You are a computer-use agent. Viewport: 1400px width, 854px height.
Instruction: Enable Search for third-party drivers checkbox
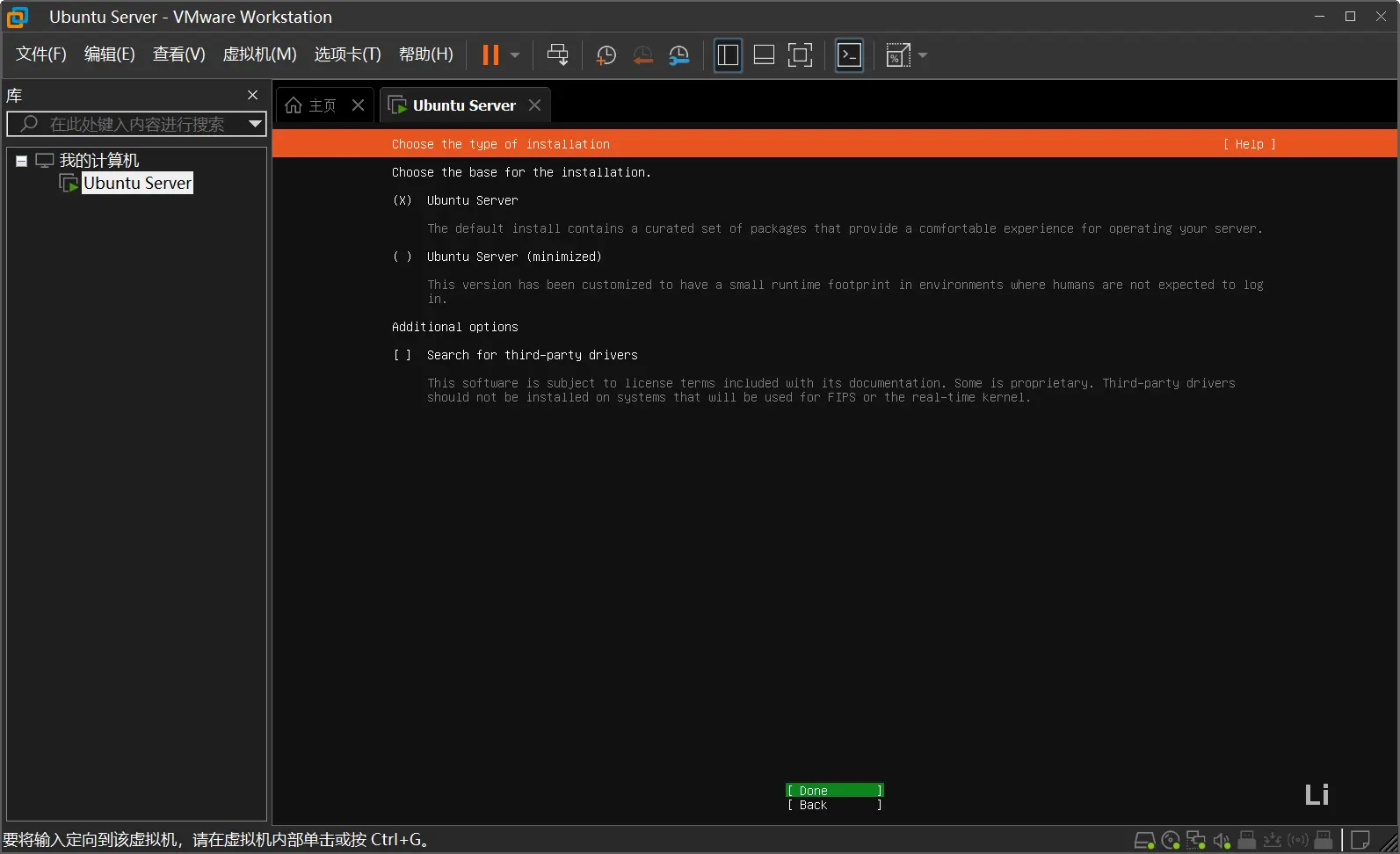point(403,355)
